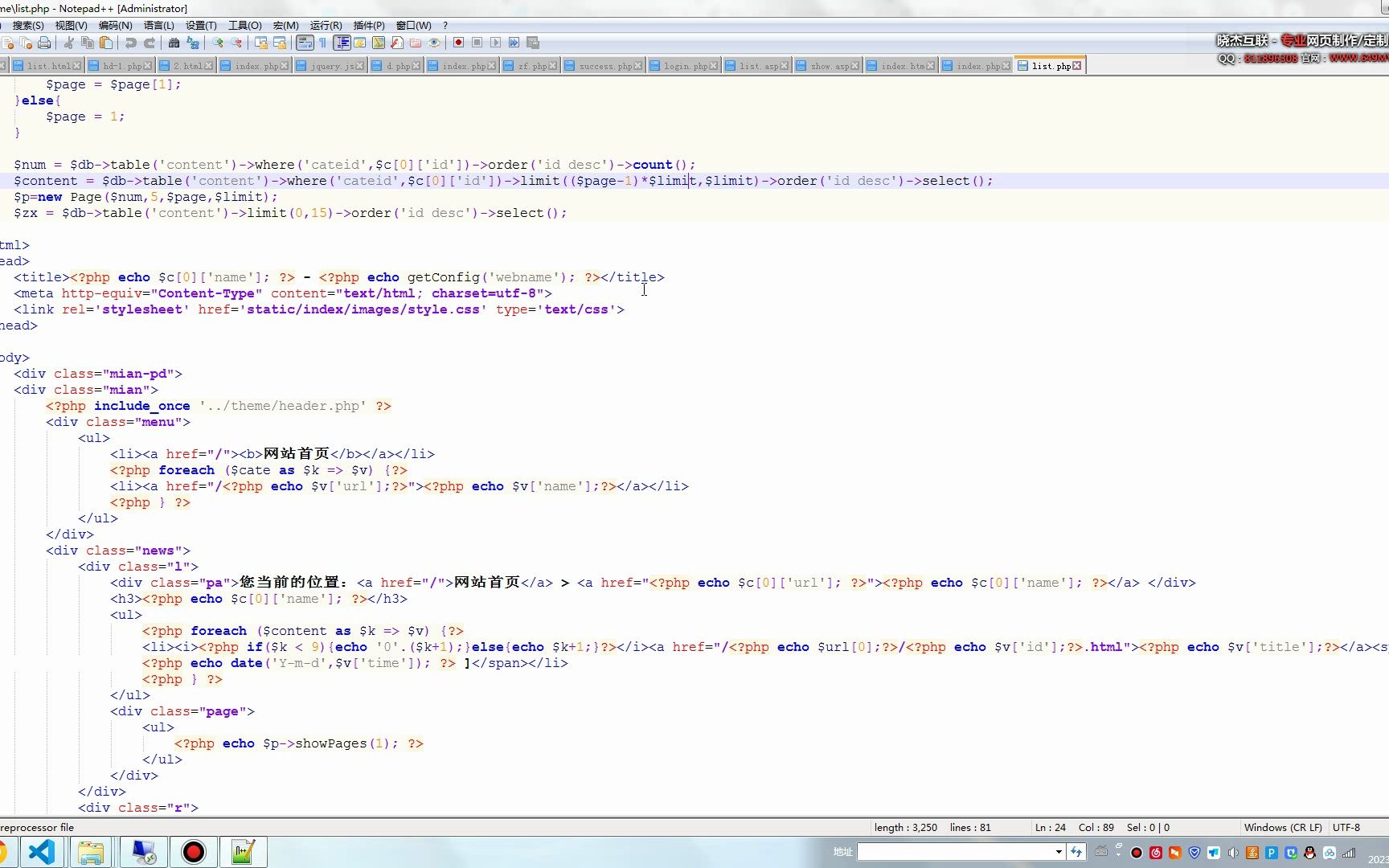Click the QQ penguin tray icon

click(1309, 853)
